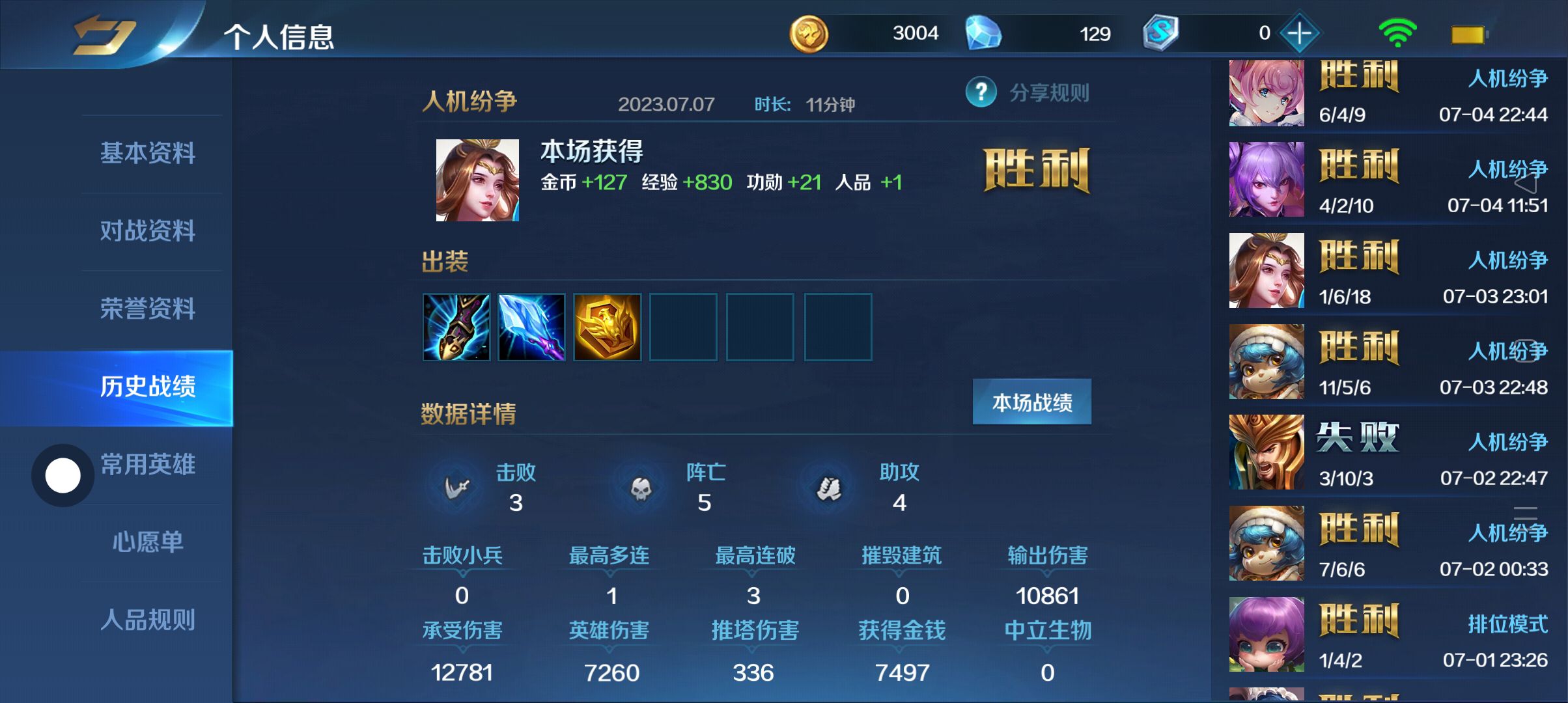The image size is (1568, 703).
Task: Select the golden phoenix emblem equipment icon
Action: [607, 327]
